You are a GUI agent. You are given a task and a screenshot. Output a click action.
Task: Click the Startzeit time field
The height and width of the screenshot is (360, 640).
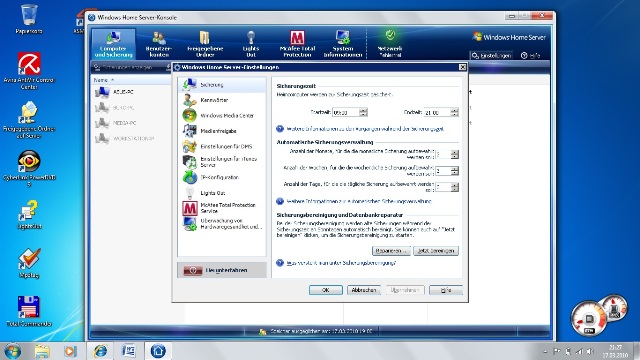tap(346, 112)
